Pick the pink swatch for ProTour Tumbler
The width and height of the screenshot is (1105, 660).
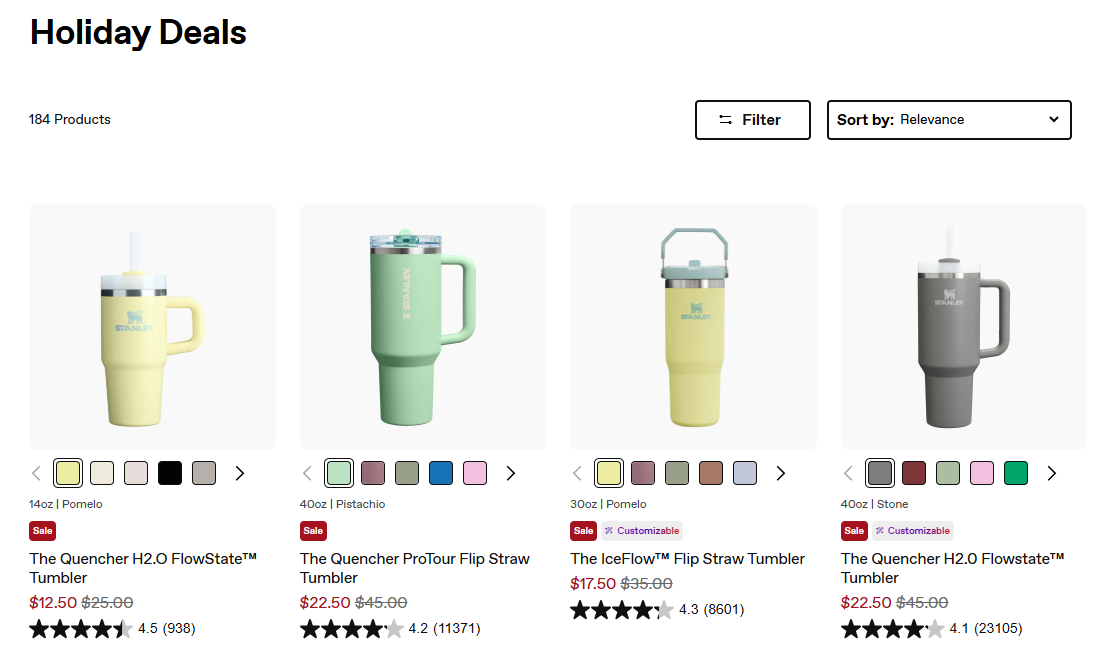click(475, 473)
